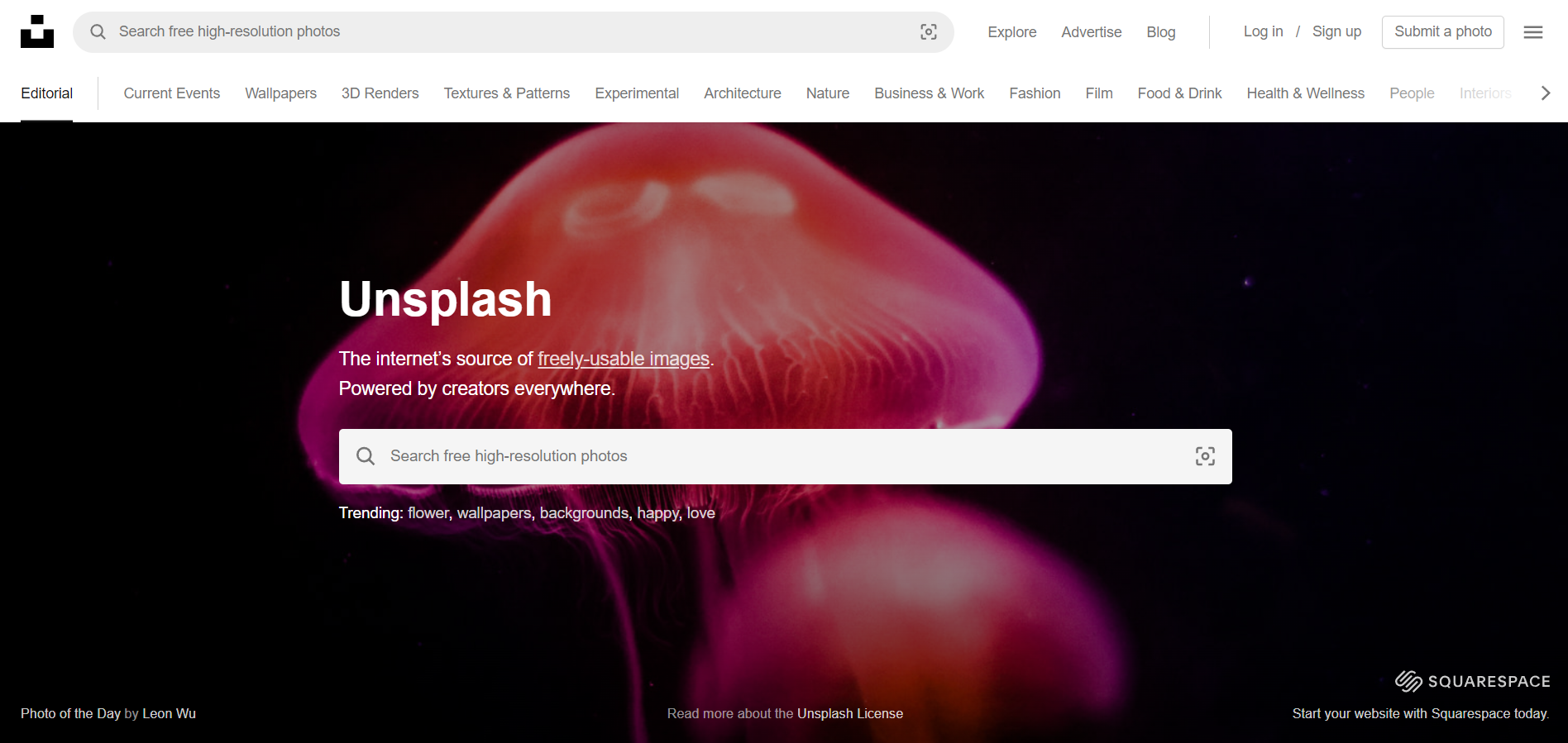This screenshot has width=1568, height=743.
Task: Click Log in
Action: click(1264, 31)
